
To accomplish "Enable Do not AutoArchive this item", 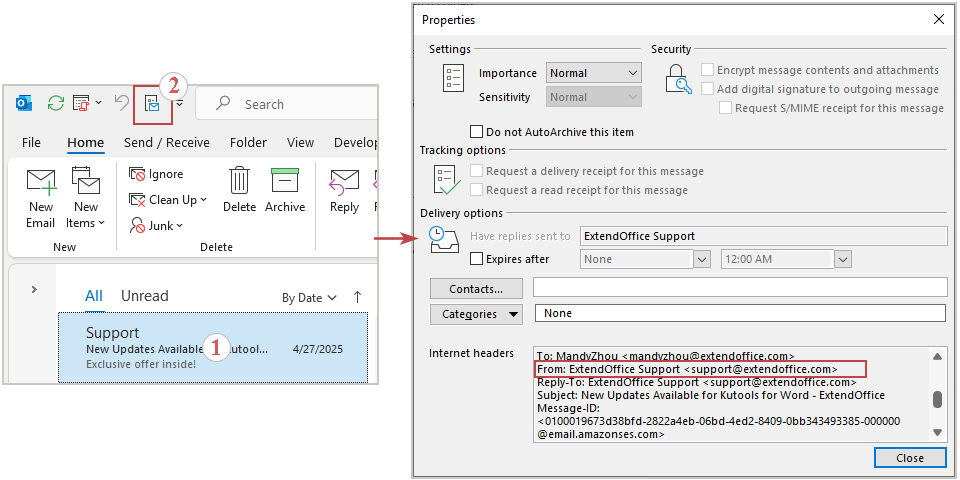I will click(477, 132).
